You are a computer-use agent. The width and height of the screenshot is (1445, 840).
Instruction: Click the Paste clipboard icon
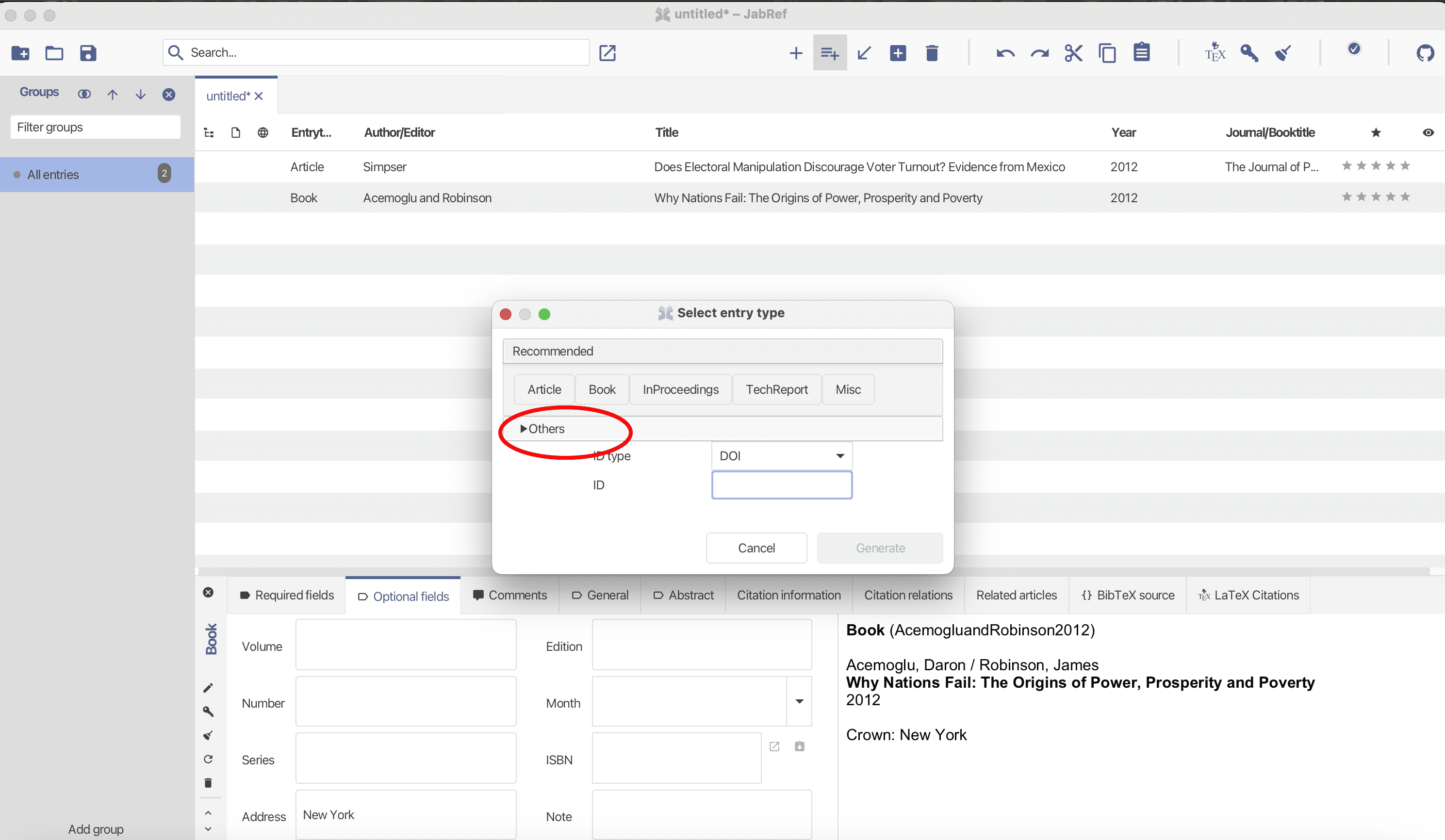click(1141, 53)
